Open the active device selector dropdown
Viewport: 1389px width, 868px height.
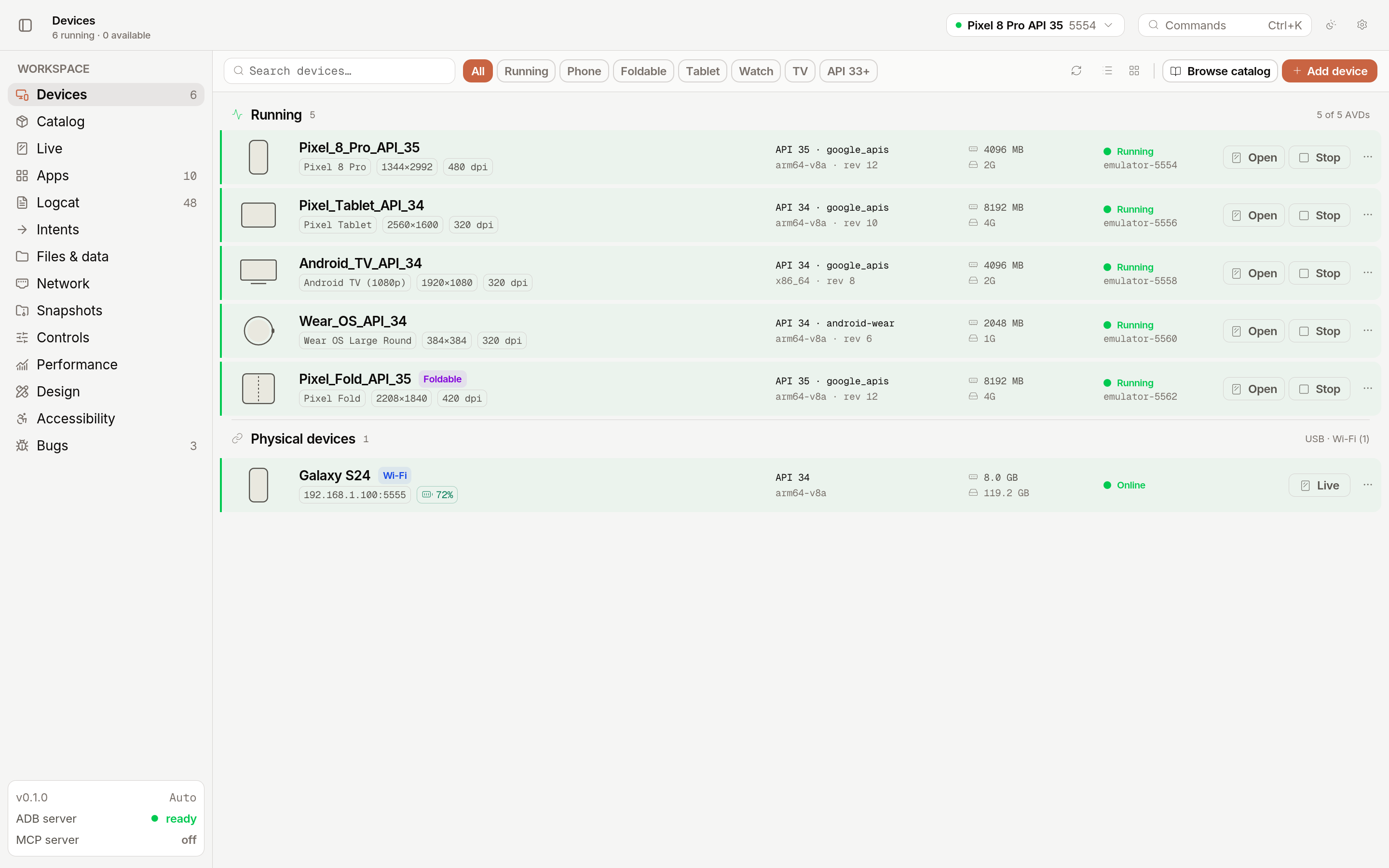click(1035, 25)
